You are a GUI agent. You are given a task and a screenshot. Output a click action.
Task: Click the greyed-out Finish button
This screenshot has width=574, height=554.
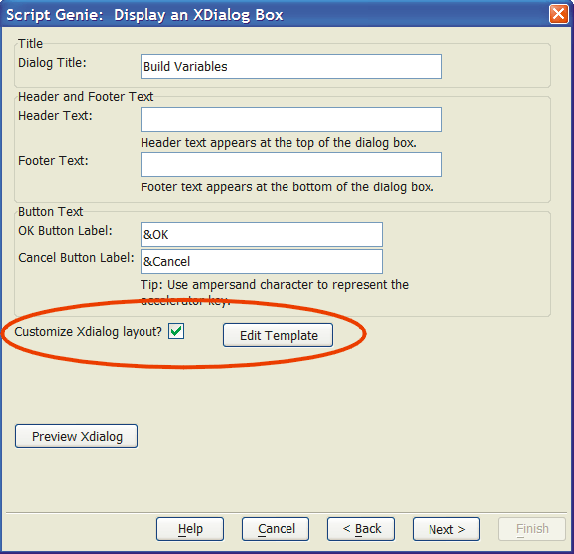pyautogui.click(x=532, y=529)
